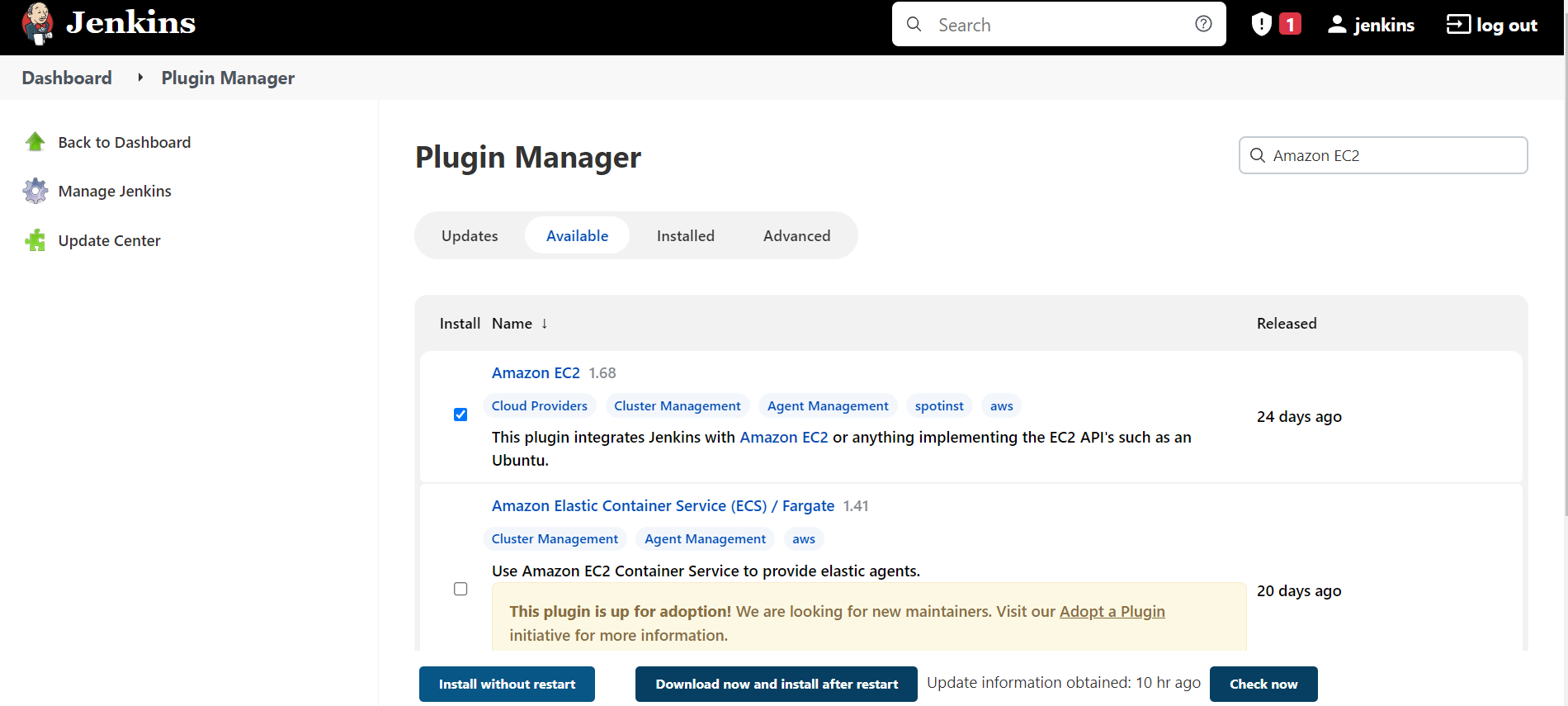Click the Manage Jenkins gear icon
The width and height of the screenshot is (1568, 706).
click(x=35, y=191)
